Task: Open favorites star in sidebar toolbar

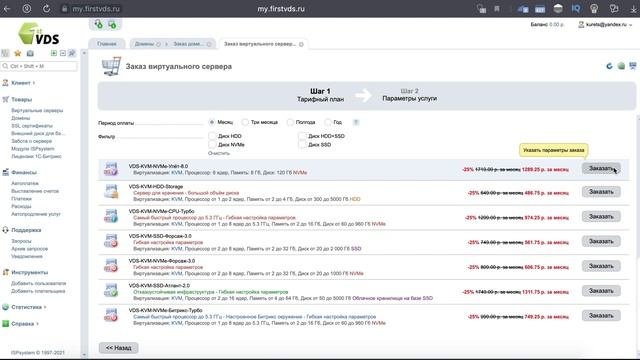Action: click(18, 53)
